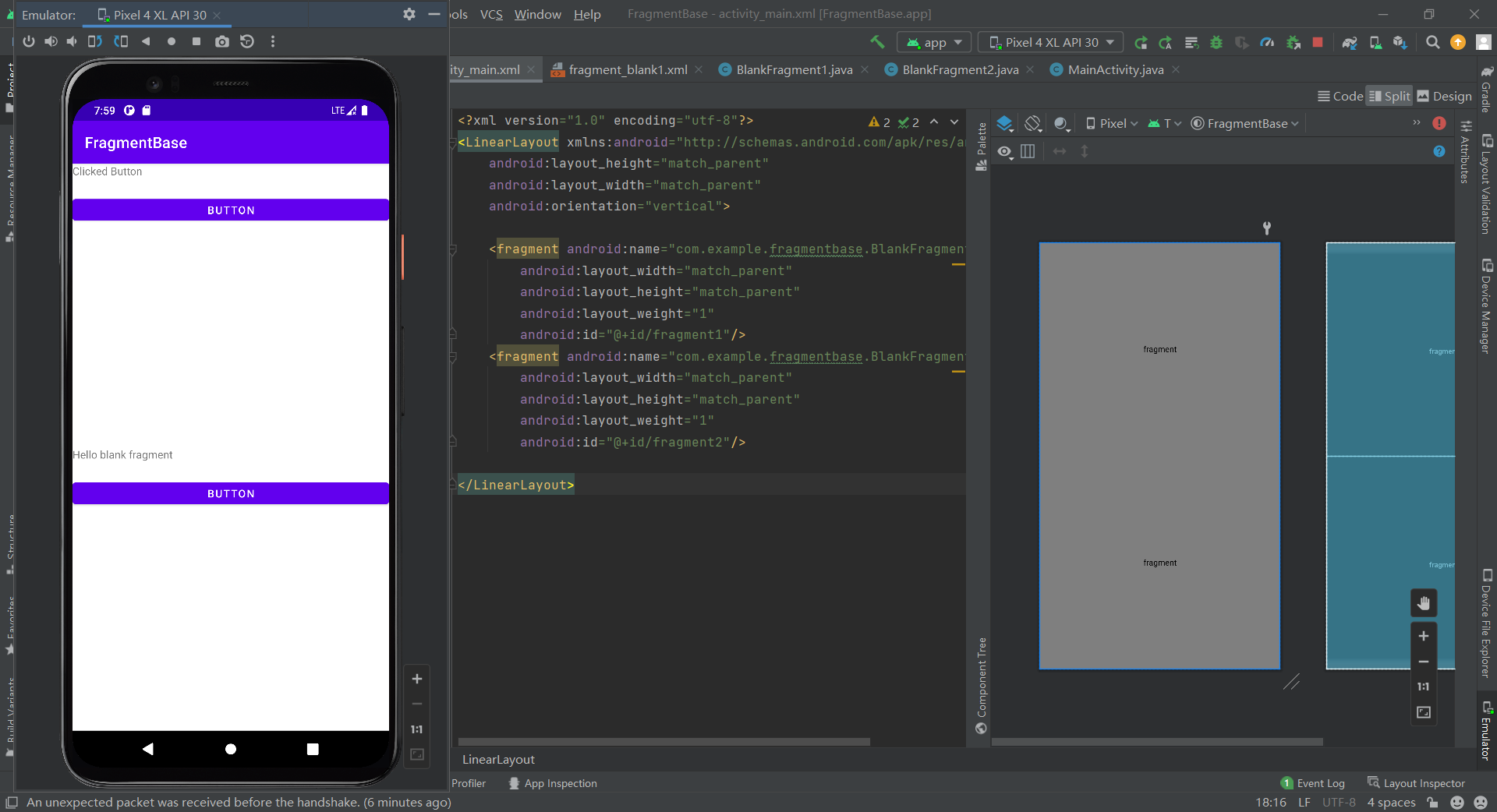Toggle design blueprint columns icon
1497x812 pixels.
point(1028,151)
